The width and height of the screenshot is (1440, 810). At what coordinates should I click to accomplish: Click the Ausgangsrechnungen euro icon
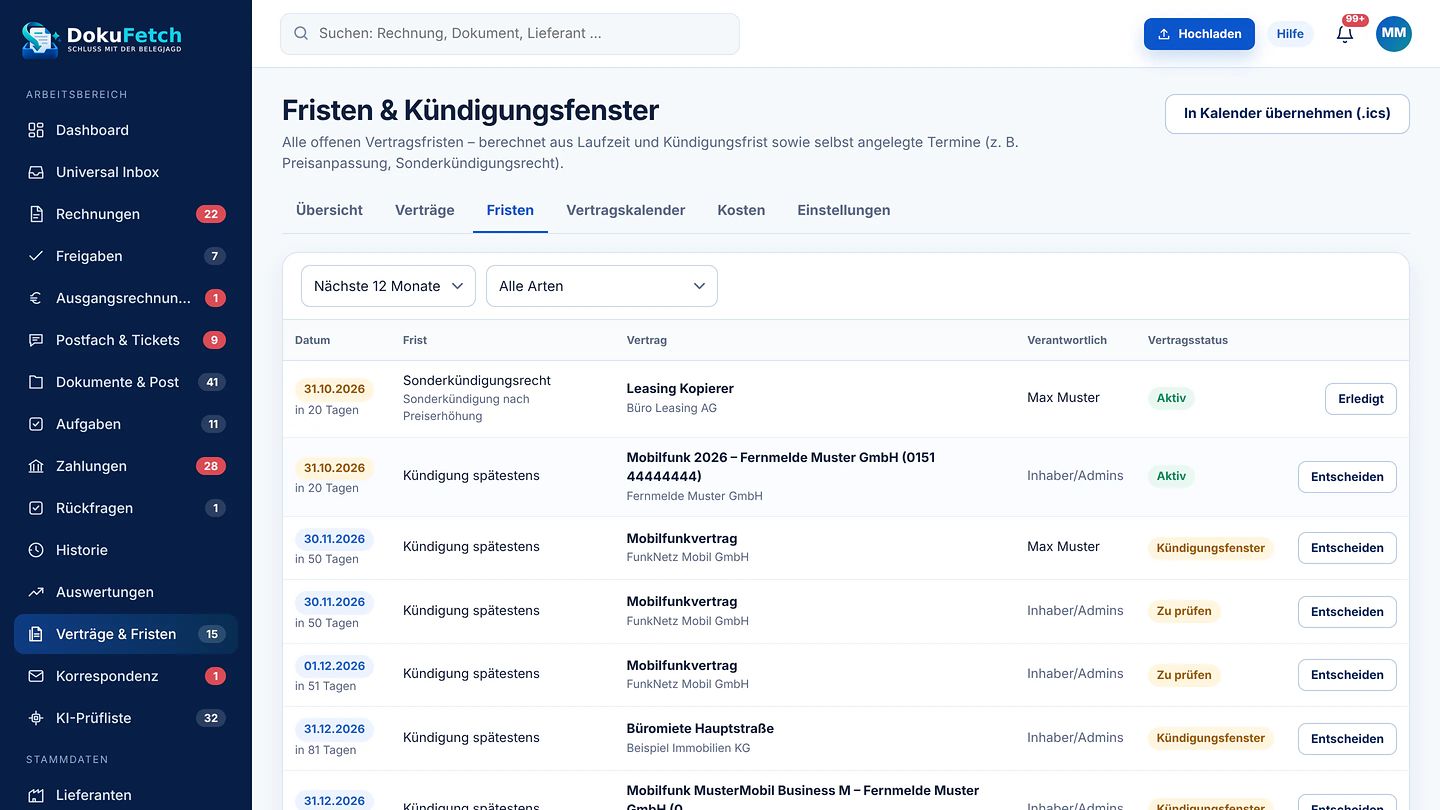pyautogui.click(x=36, y=298)
